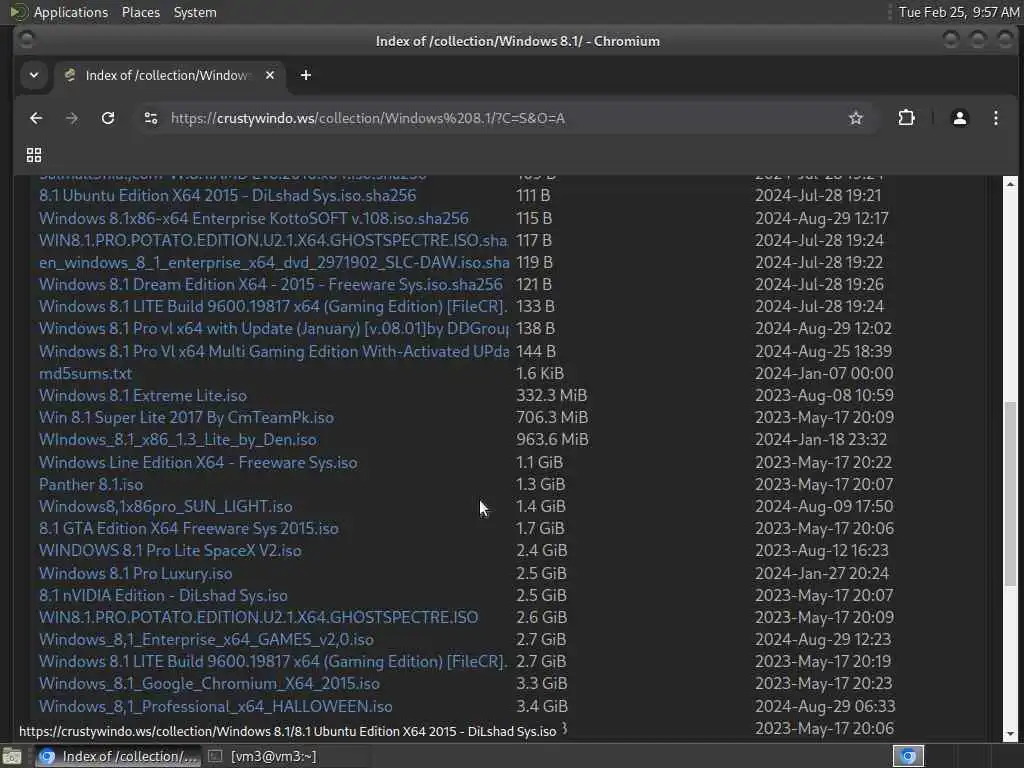Click the 1.6 KiB size of md5sums.txt

coord(540,374)
